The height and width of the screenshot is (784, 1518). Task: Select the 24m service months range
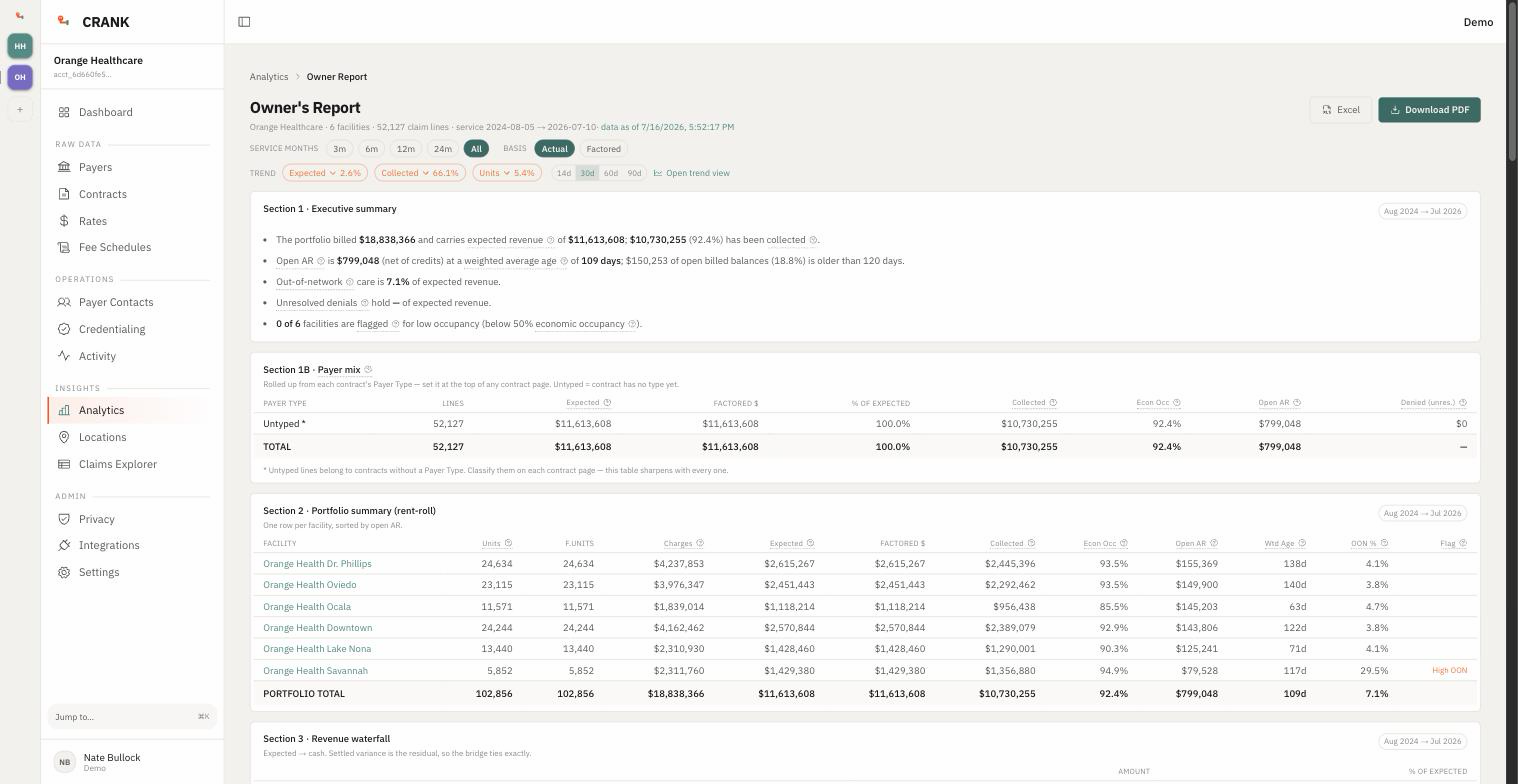click(x=442, y=149)
